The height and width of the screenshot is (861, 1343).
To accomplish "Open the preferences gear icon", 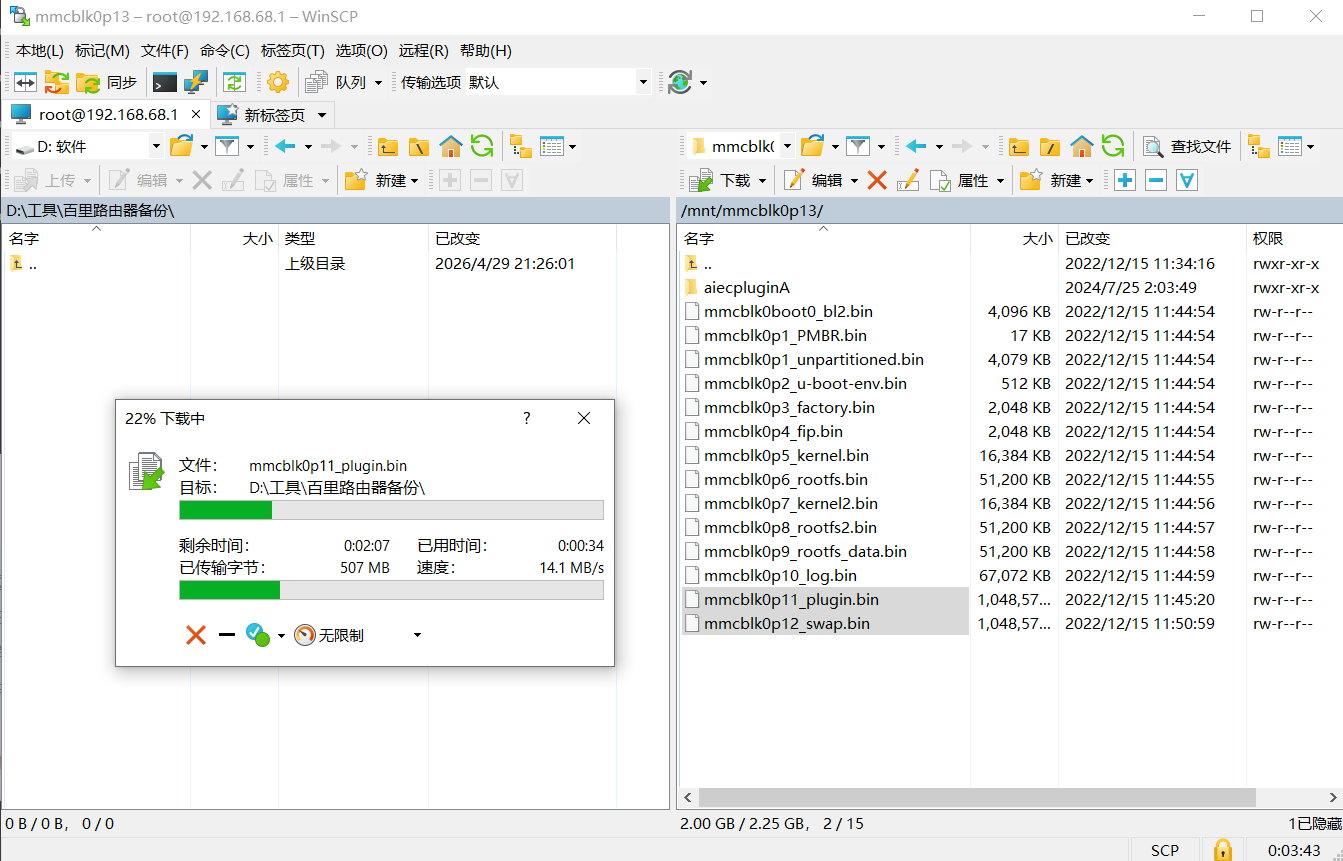I will pyautogui.click(x=277, y=82).
